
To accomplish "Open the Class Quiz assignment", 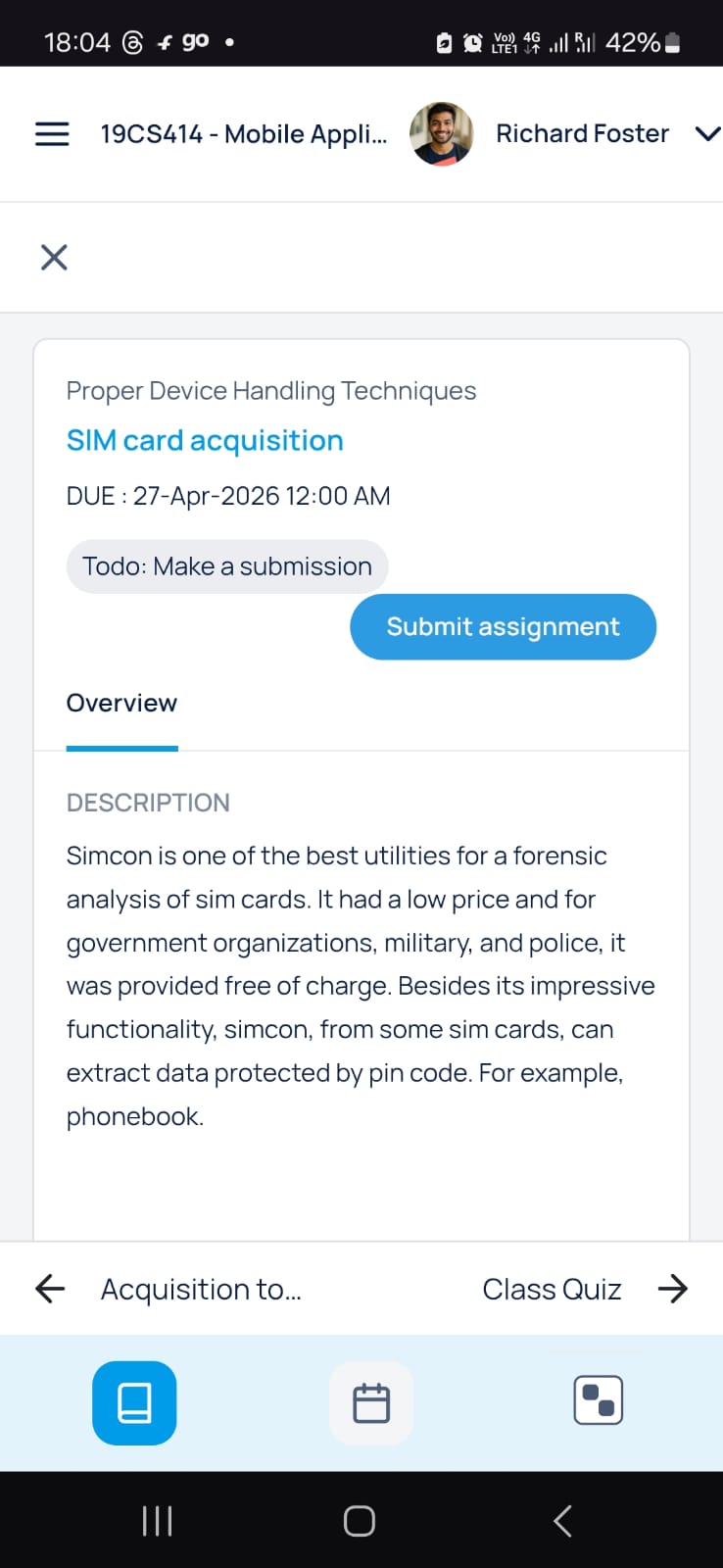I will (x=552, y=1289).
